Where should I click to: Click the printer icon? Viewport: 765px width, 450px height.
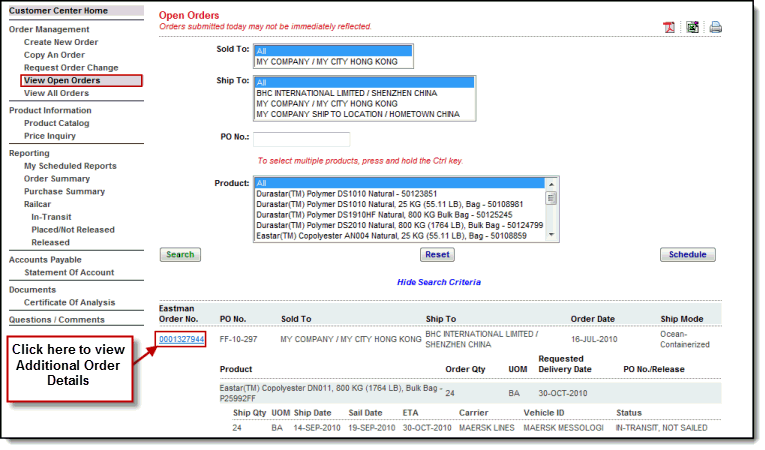point(715,27)
